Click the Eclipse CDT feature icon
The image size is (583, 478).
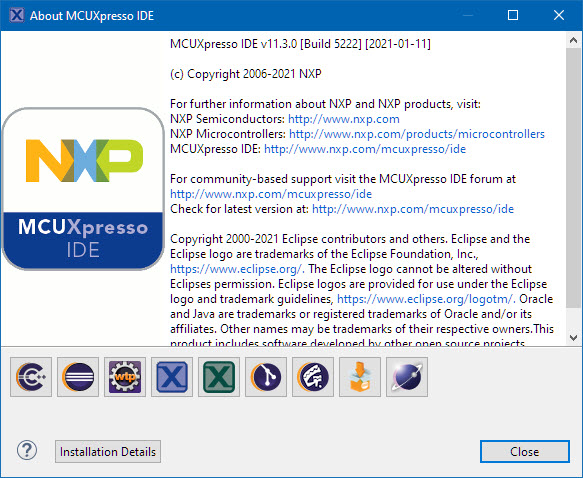tap(31, 377)
